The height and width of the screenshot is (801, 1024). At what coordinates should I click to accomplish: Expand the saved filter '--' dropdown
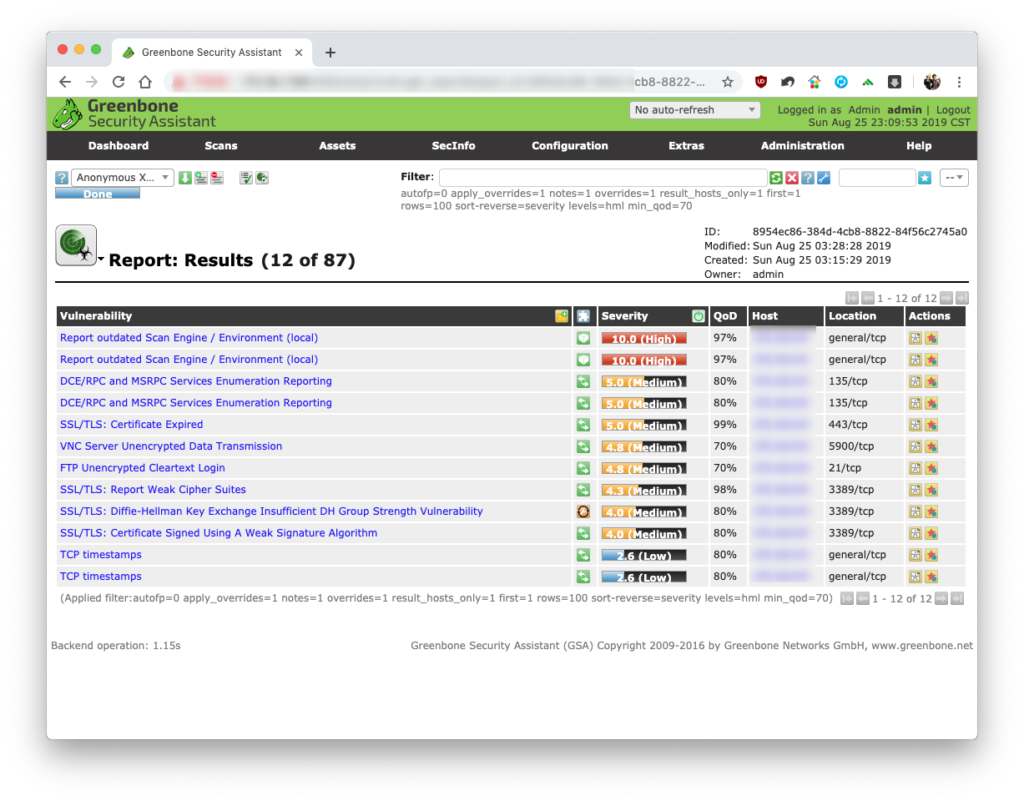click(953, 178)
